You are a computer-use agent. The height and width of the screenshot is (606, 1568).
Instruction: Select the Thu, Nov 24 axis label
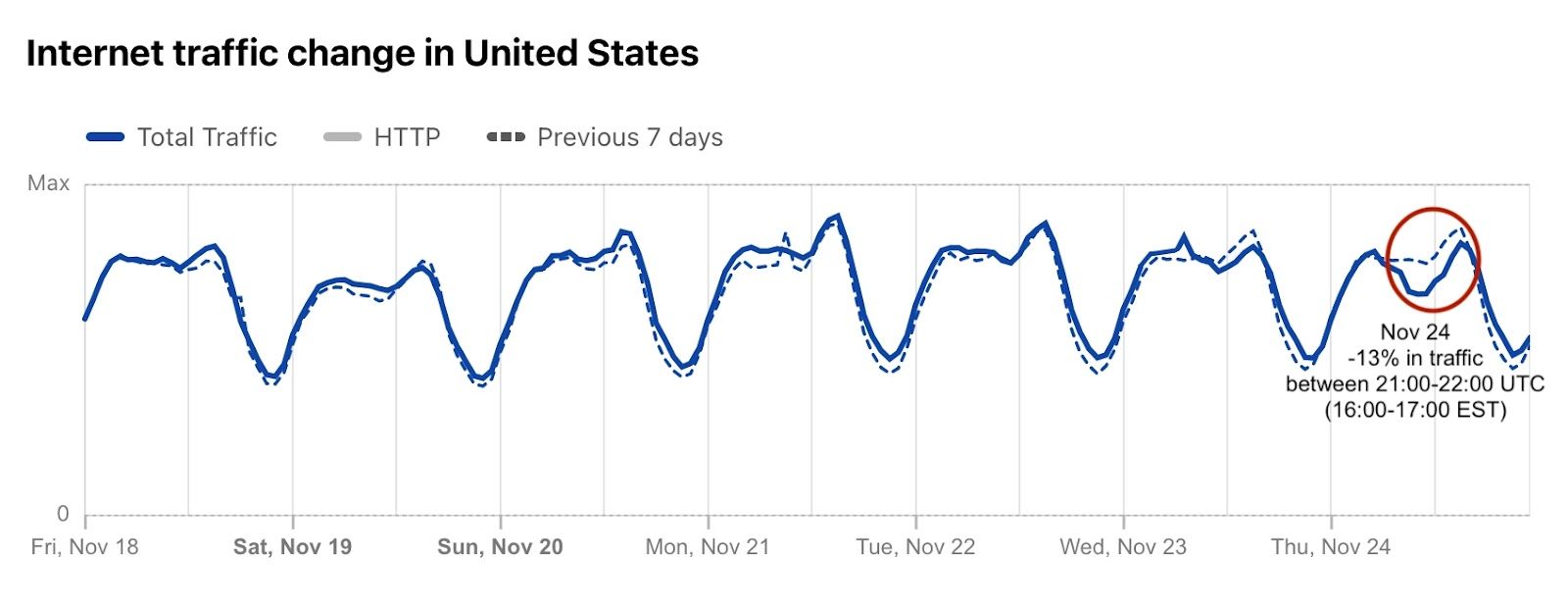1331,547
